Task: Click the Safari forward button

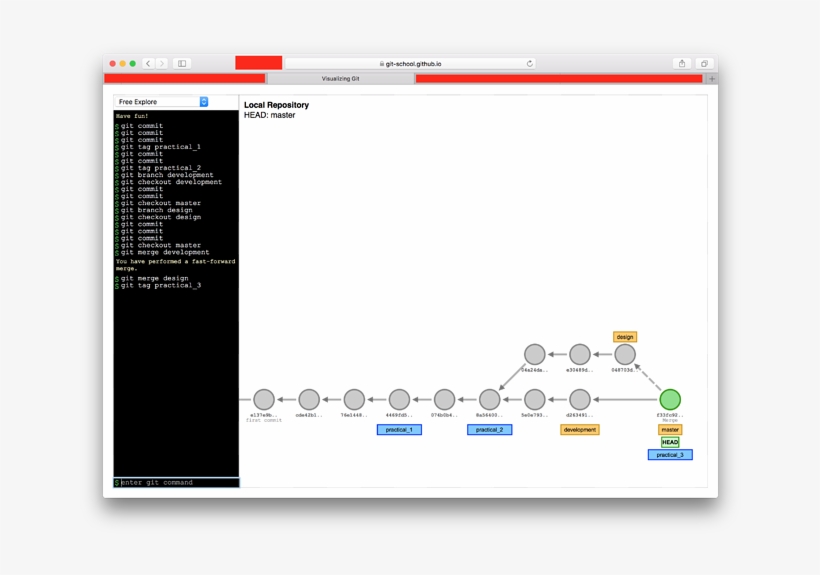Action: (162, 63)
